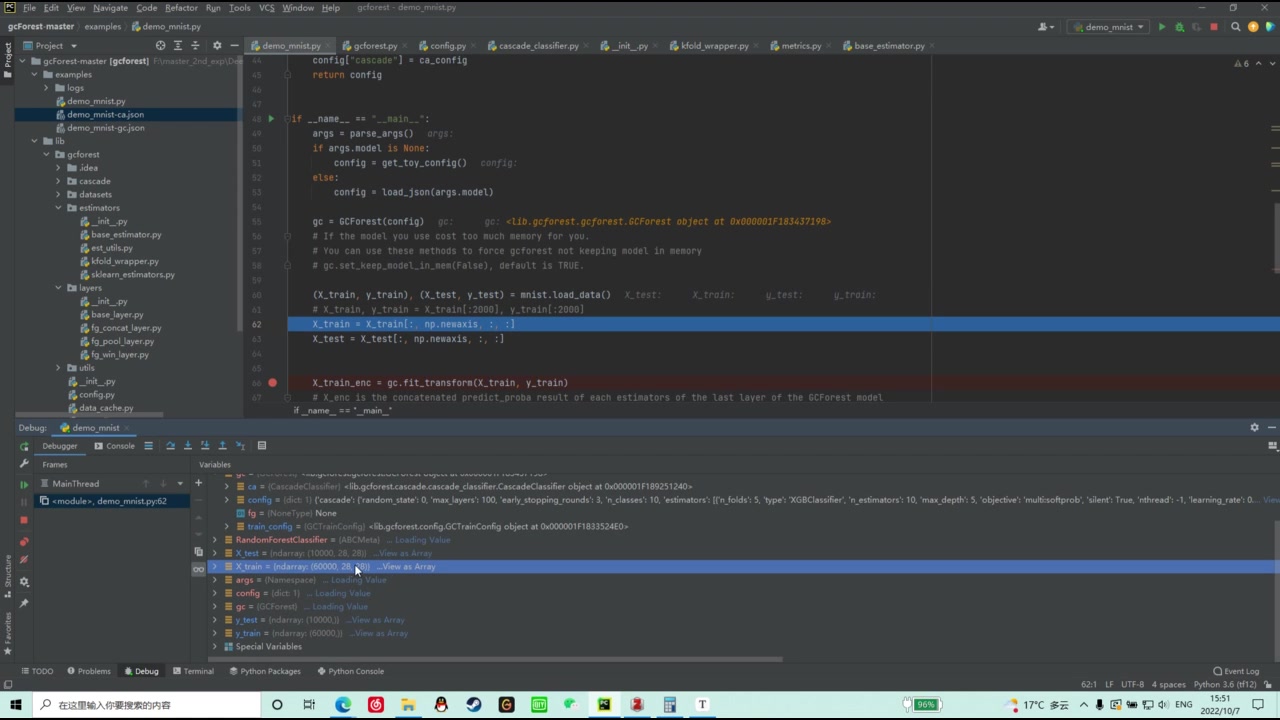Open View Breakpoints icon in debug sidebar

pyautogui.click(x=24, y=542)
